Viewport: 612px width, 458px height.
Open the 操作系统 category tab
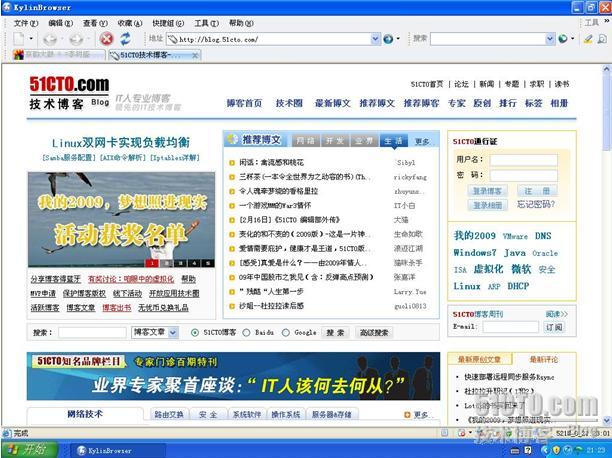point(286,414)
